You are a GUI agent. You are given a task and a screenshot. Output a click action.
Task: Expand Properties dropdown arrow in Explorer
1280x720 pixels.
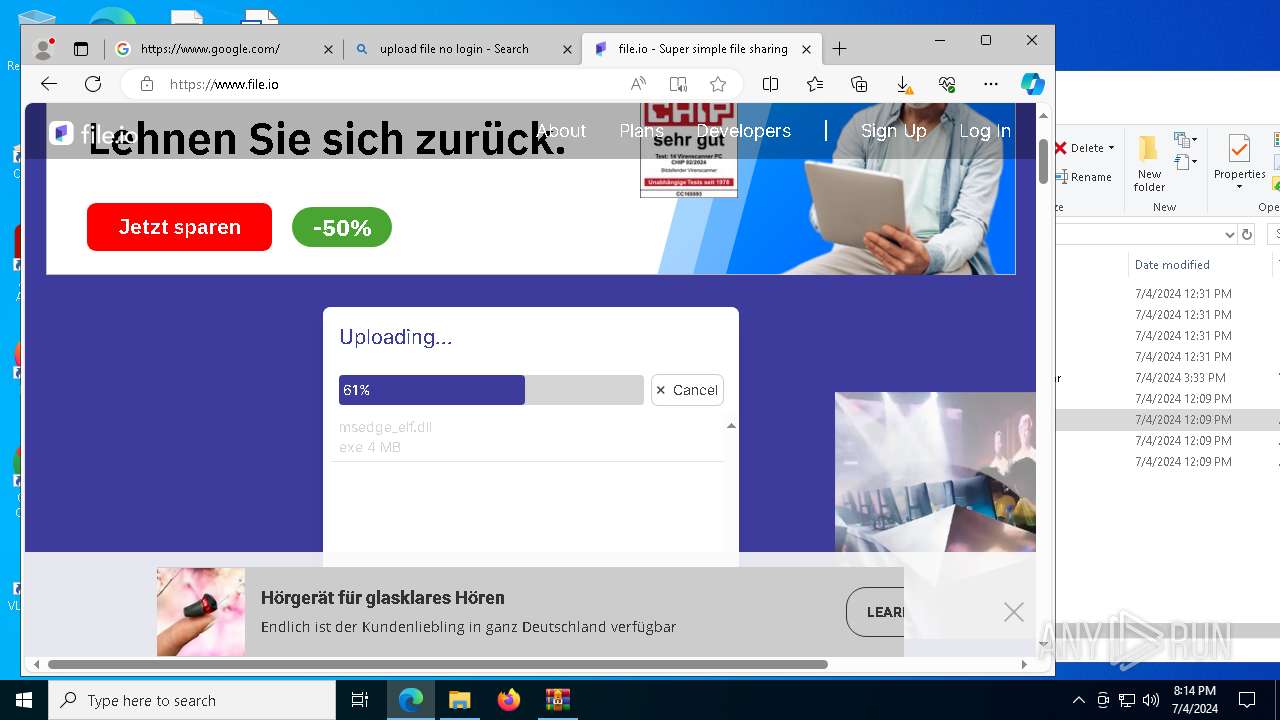coord(1239,187)
